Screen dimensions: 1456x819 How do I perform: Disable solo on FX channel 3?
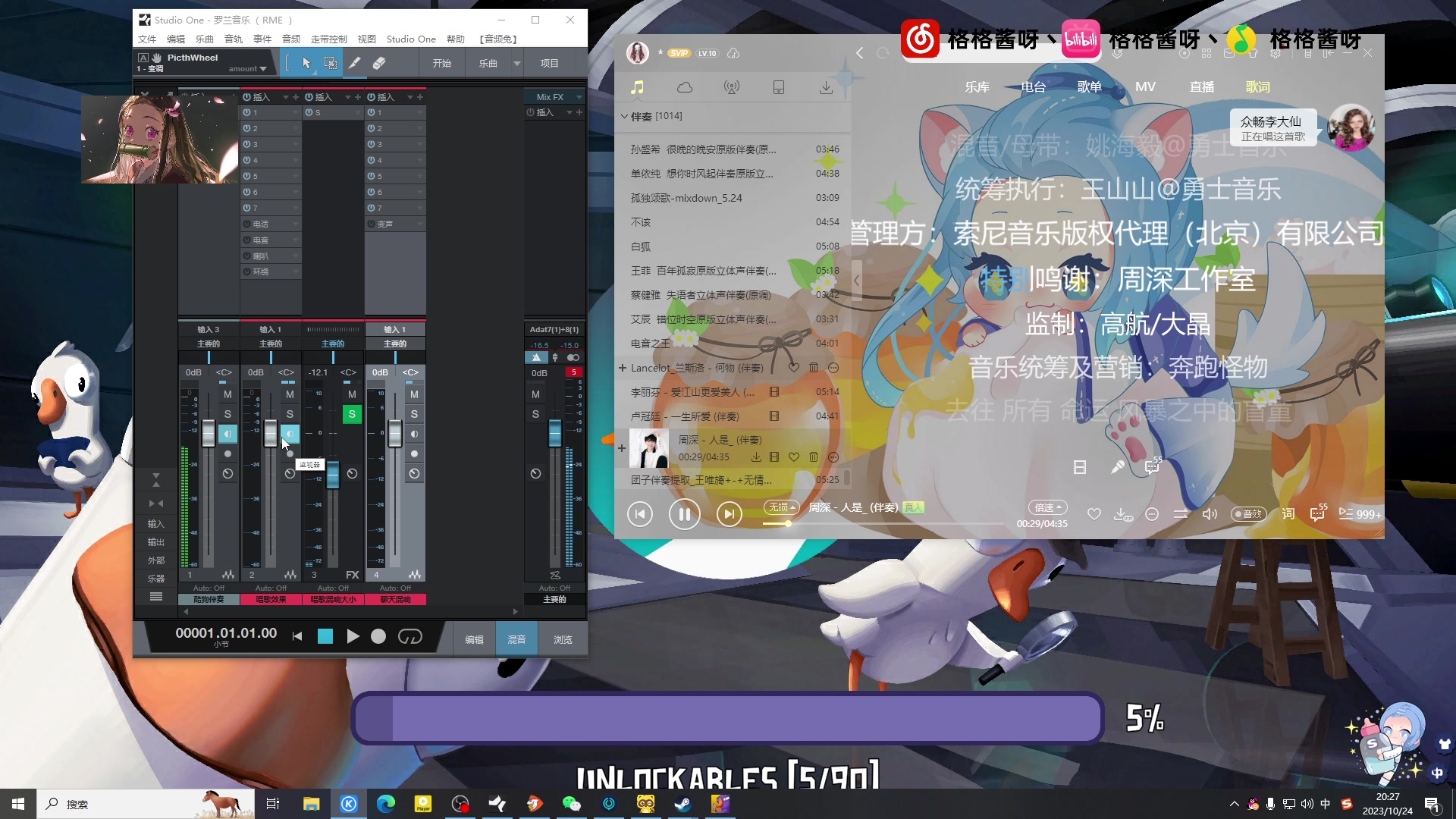(x=352, y=414)
